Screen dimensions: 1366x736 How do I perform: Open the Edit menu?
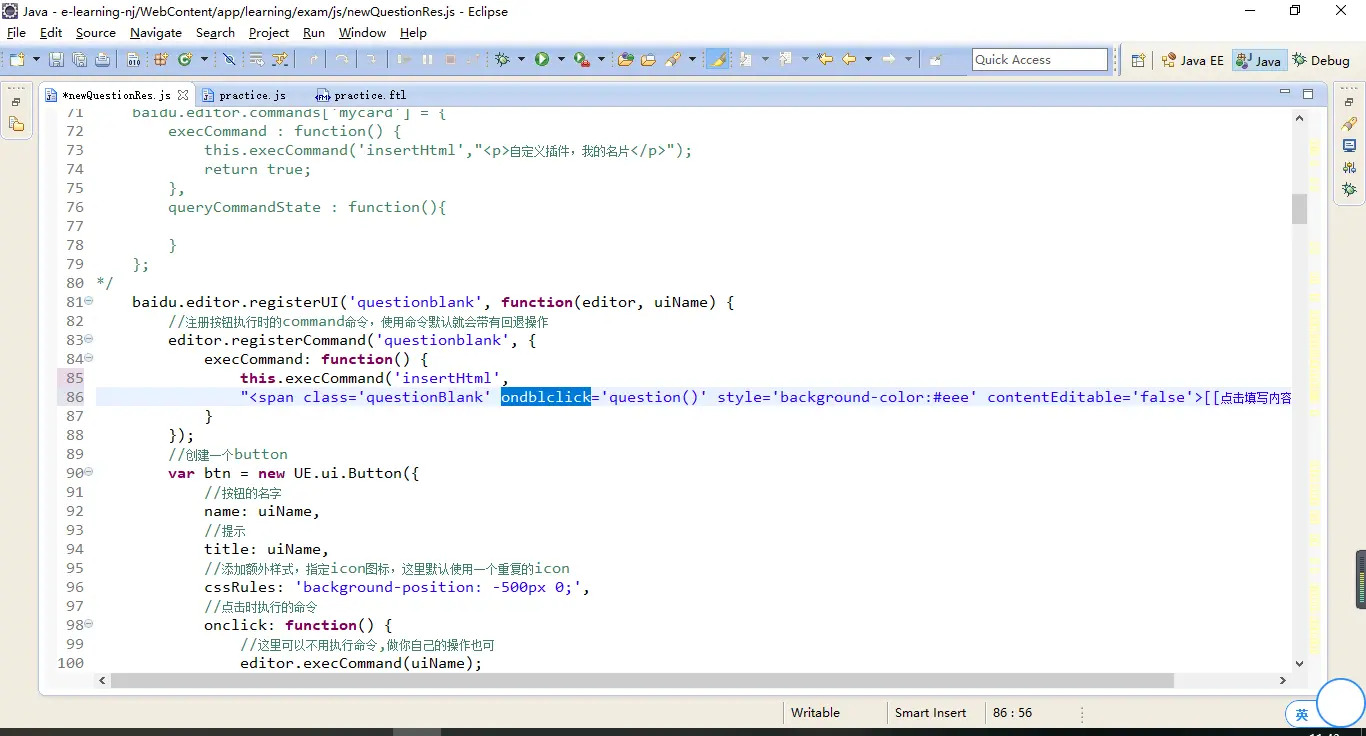(51, 33)
